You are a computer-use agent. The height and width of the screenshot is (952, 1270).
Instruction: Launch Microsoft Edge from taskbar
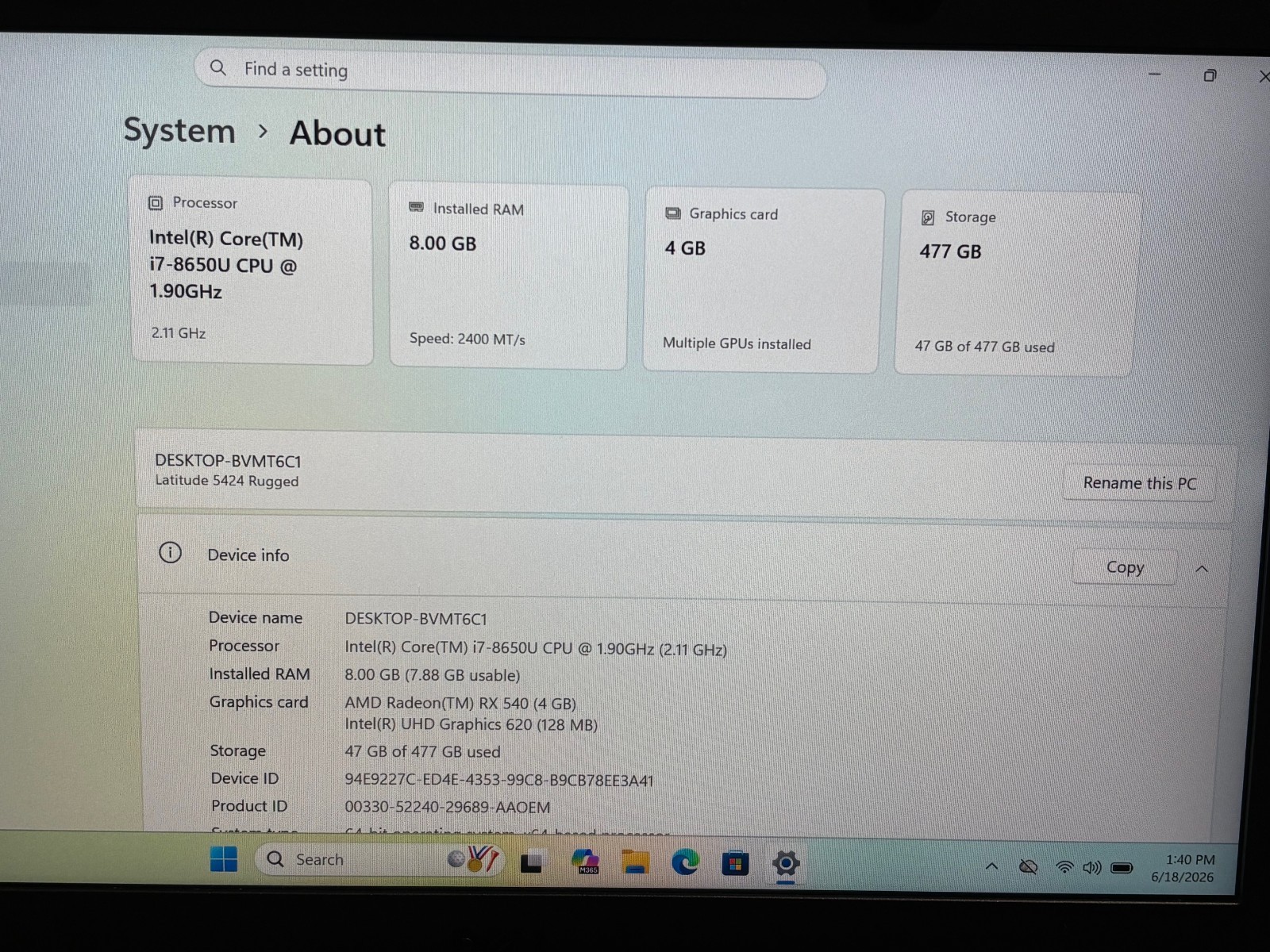tap(685, 862)
